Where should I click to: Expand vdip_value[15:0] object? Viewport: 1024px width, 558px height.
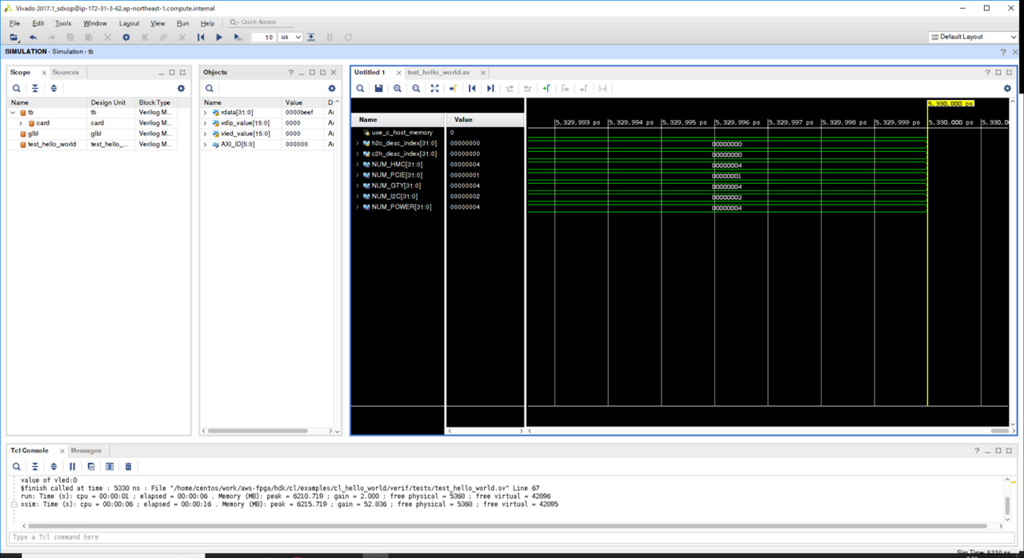[205, 123]
